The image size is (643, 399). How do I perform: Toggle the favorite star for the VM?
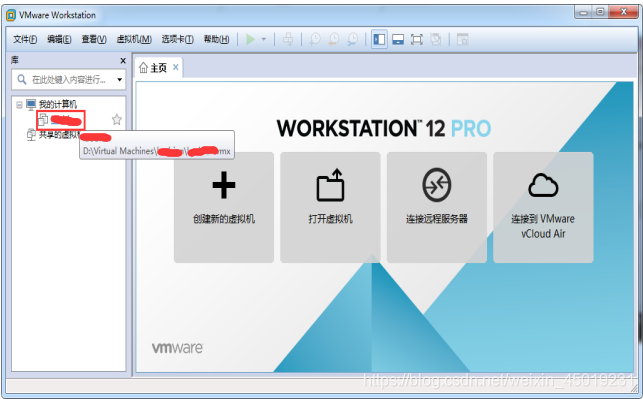pos(117,120)
